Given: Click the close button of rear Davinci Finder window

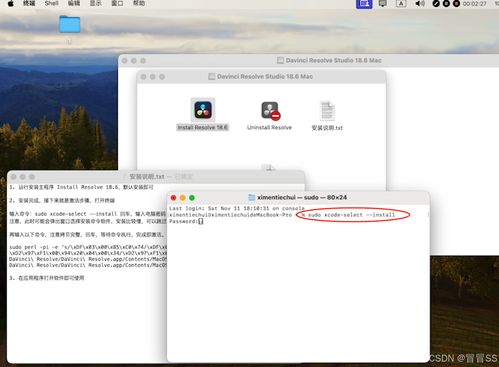Looking at the screenshot, I should [x=124, y=61].
